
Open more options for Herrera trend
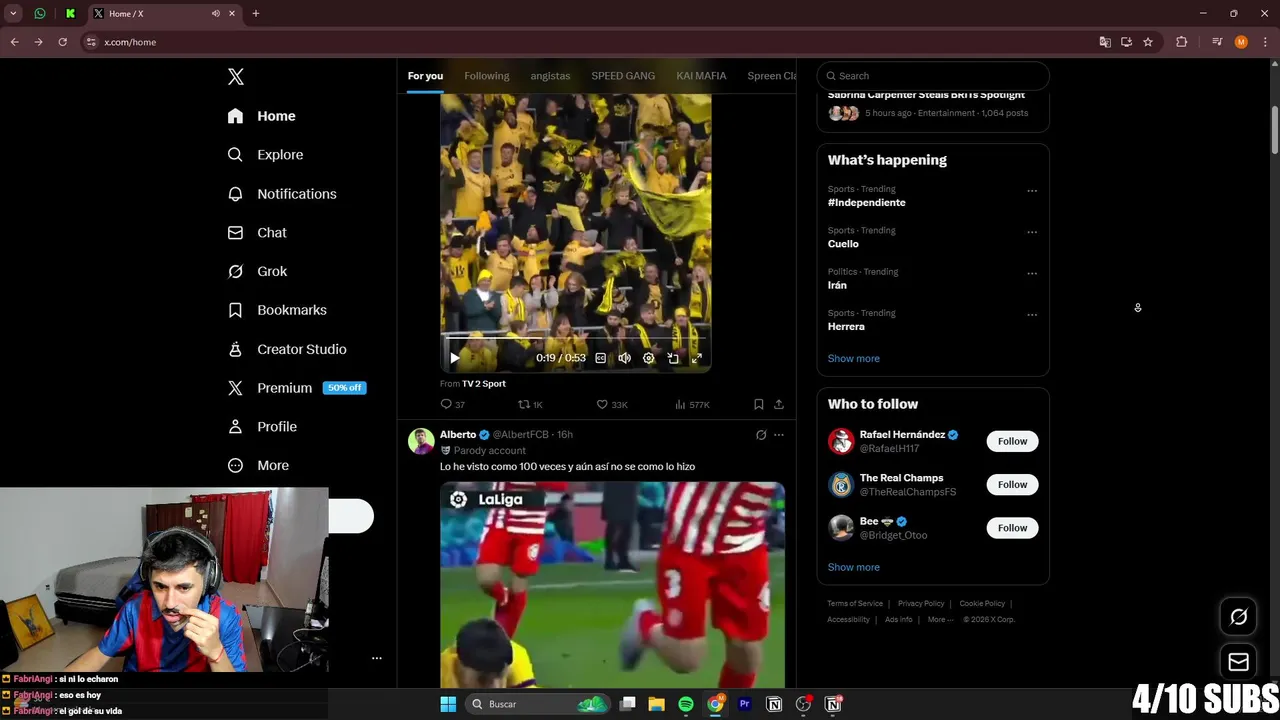tap(1032, 314)
